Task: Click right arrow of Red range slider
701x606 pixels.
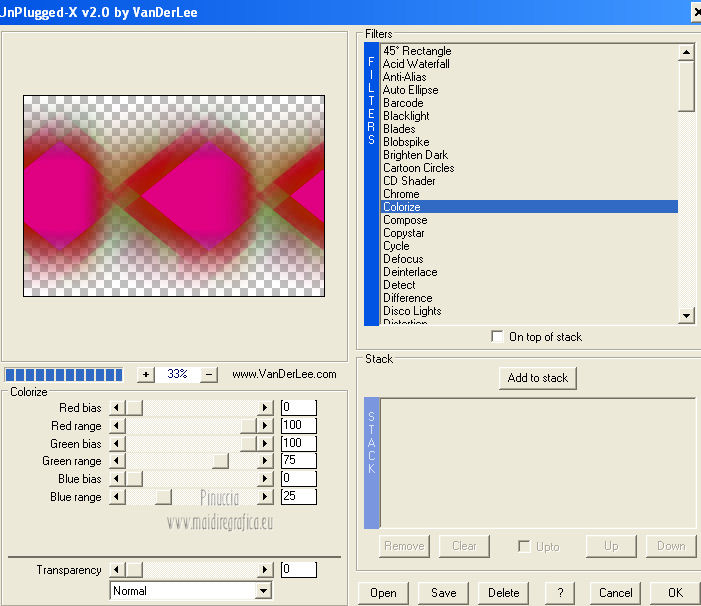Action: (265, 425)
